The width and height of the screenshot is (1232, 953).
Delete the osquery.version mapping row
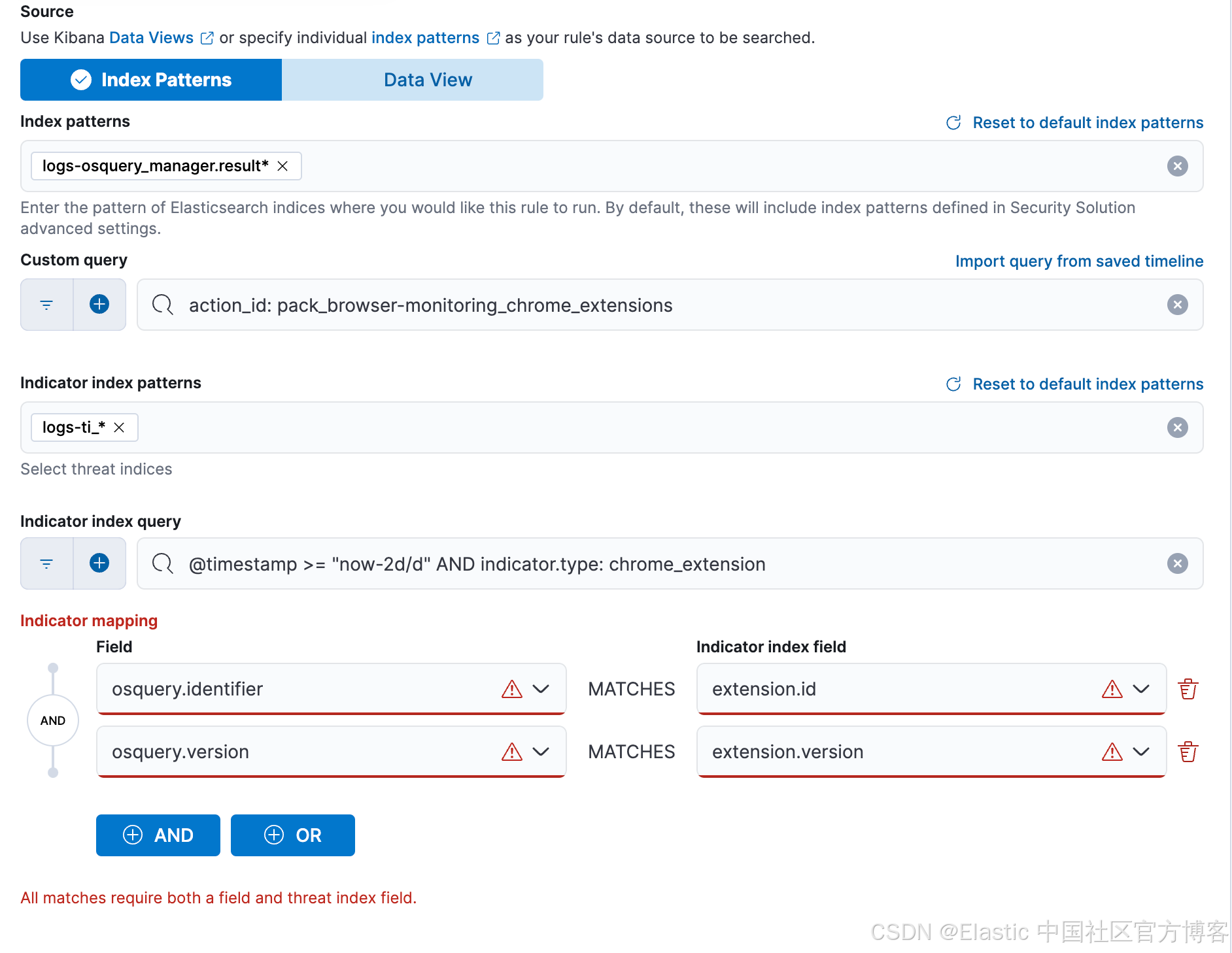(1188, 752)
